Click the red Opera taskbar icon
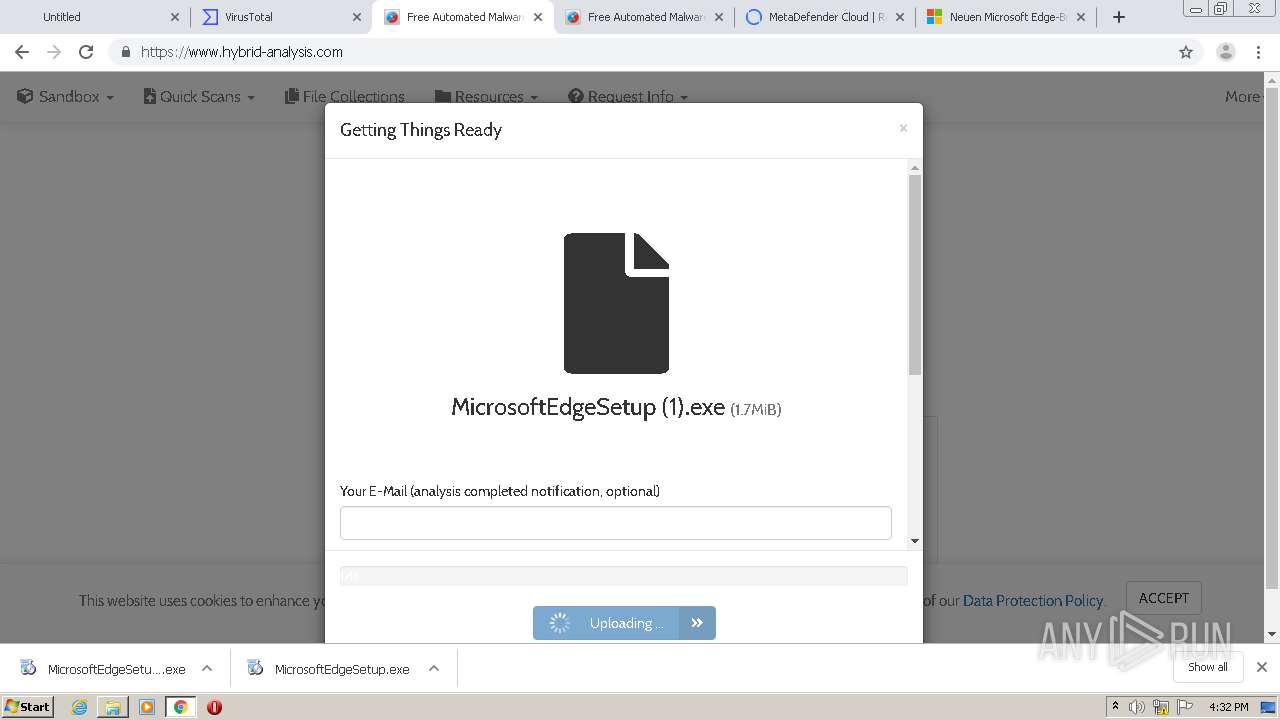Screen dimensions: 1280x720 [x=214, y=707]
